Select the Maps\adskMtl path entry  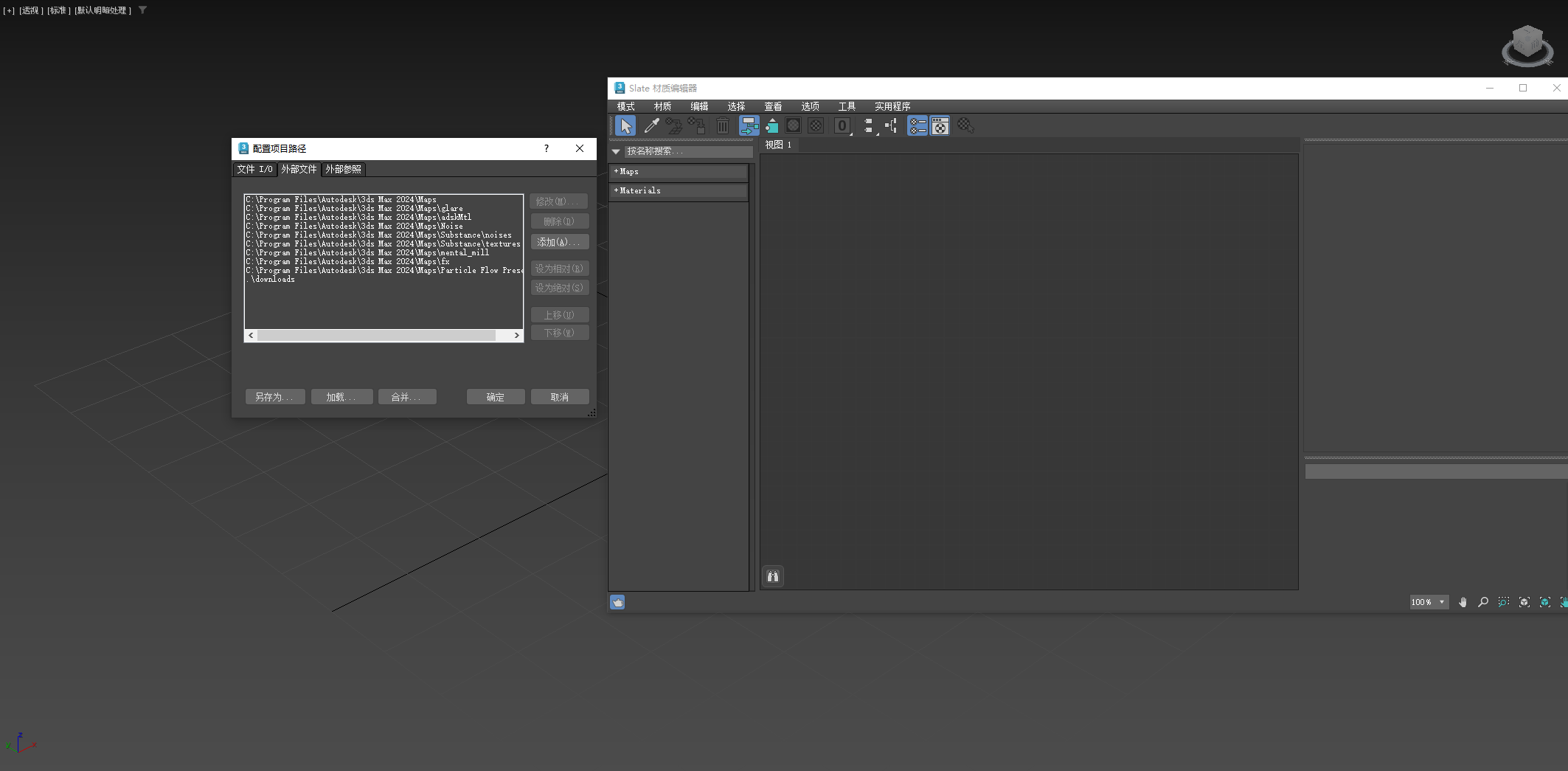(384, 218)
